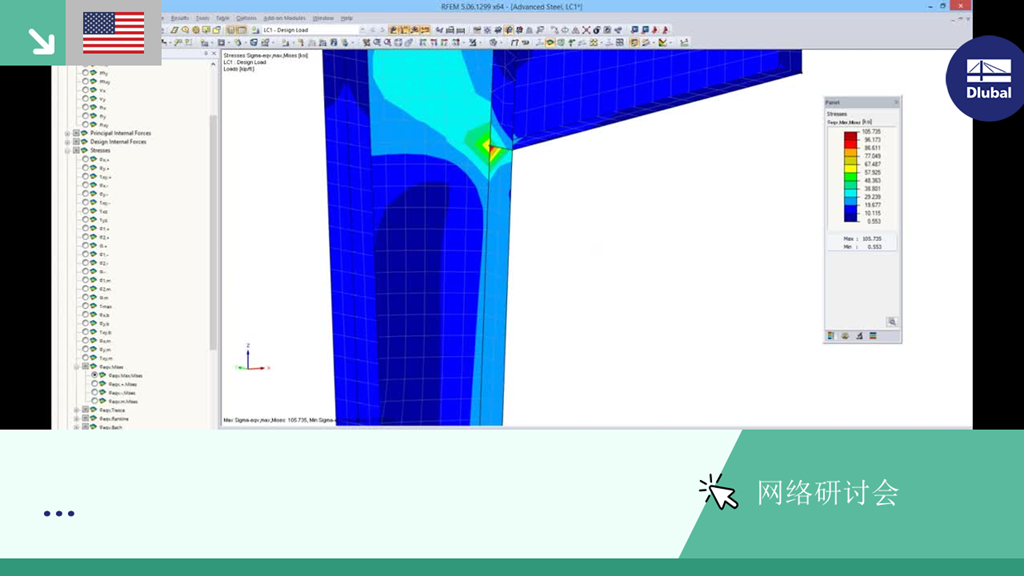Image resolution: width=1024 pixels, height=576 pixels.
Task: Expand the σeqv,Tresca node
Action: coord(76,410)
